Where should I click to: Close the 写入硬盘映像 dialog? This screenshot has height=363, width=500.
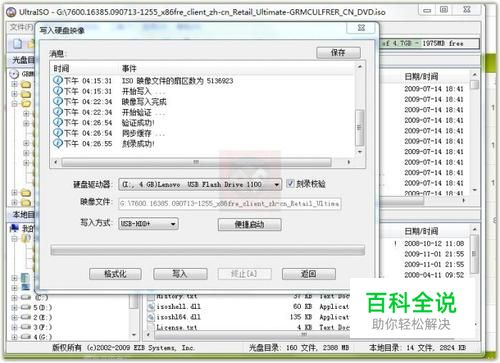[x=361, y=28]
